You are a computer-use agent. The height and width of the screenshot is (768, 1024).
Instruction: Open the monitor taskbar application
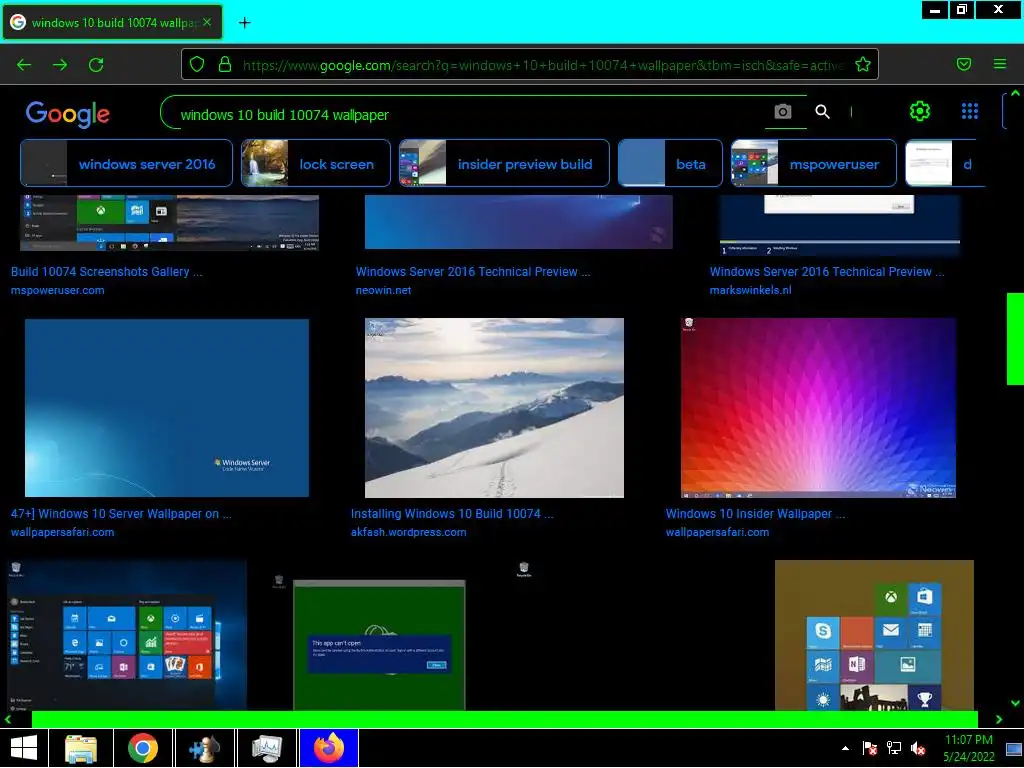point(266,748)
